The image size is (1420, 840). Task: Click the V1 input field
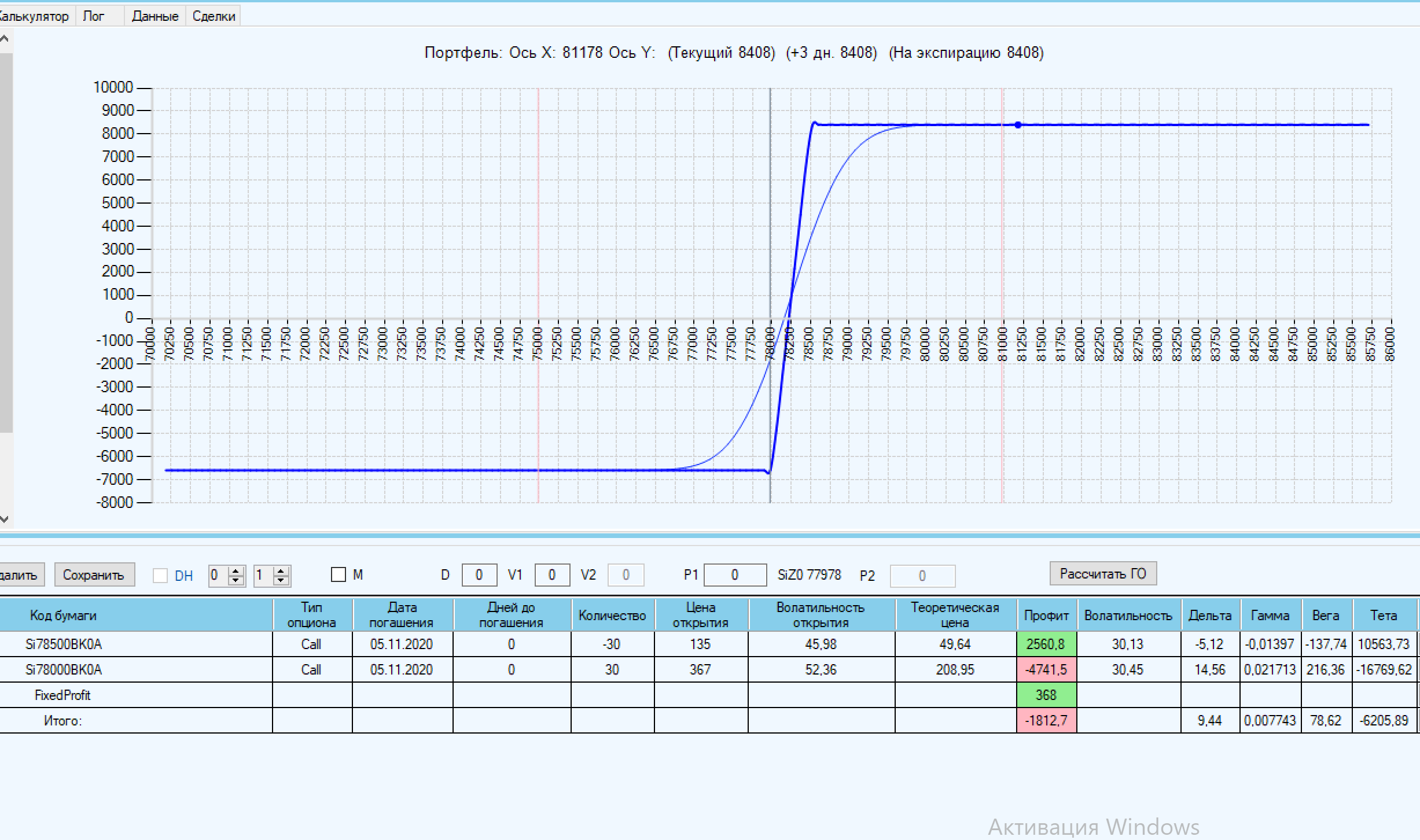551,575
